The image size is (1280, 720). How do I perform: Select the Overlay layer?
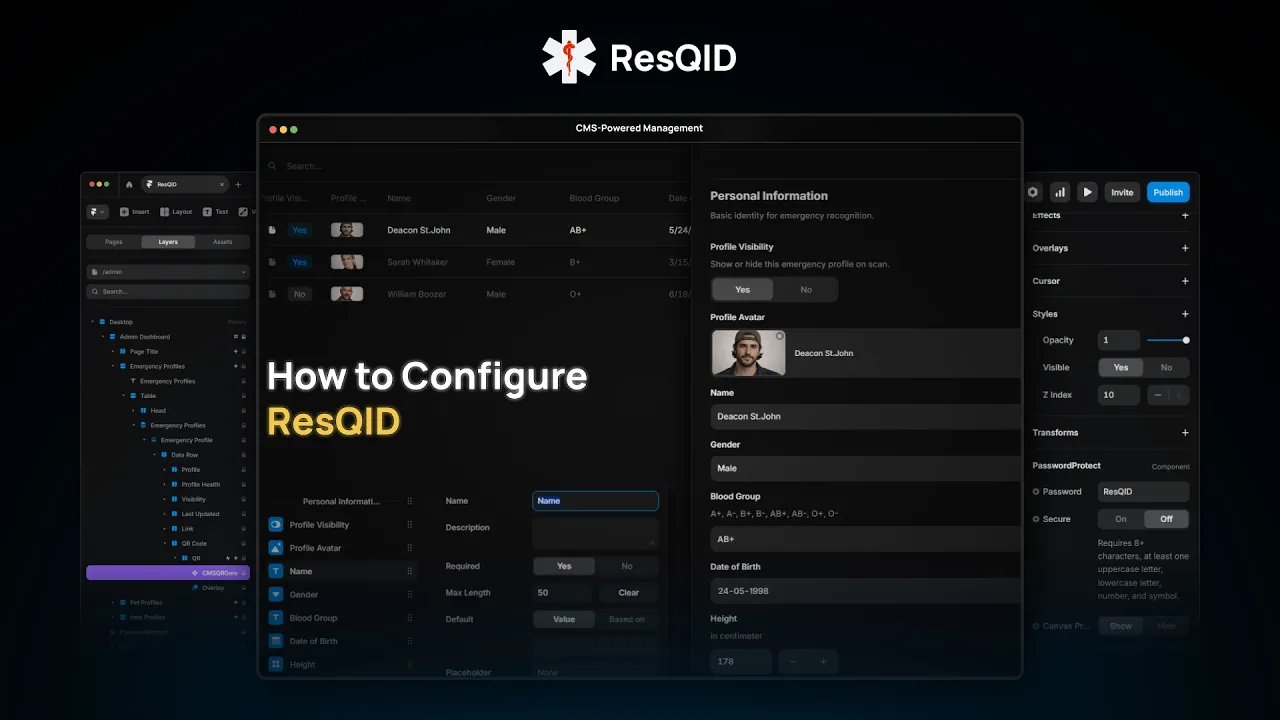pos(213,588)
